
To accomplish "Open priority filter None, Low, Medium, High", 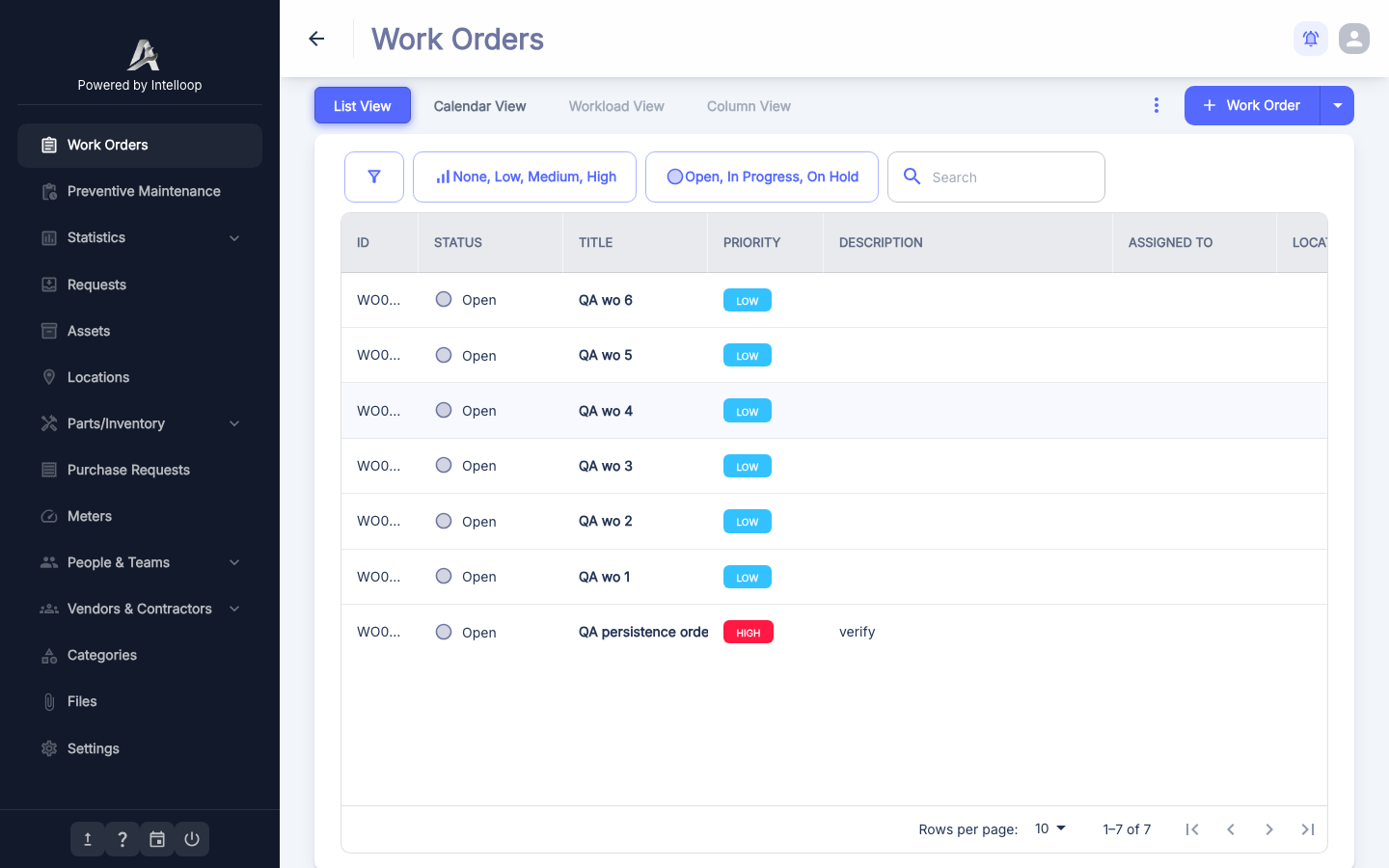I will (525, 176).
